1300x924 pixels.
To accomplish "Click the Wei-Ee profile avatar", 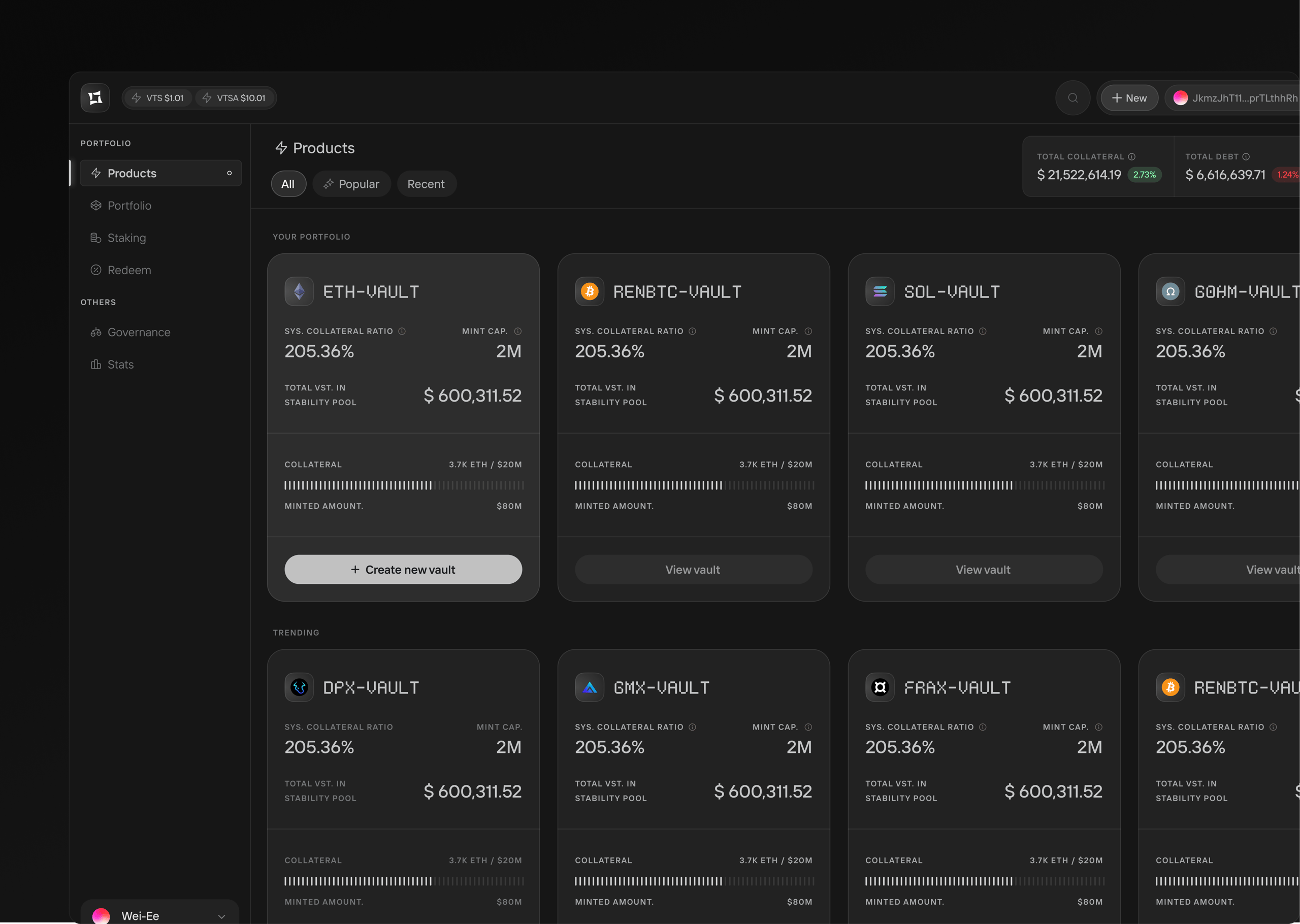I will 101,915.
